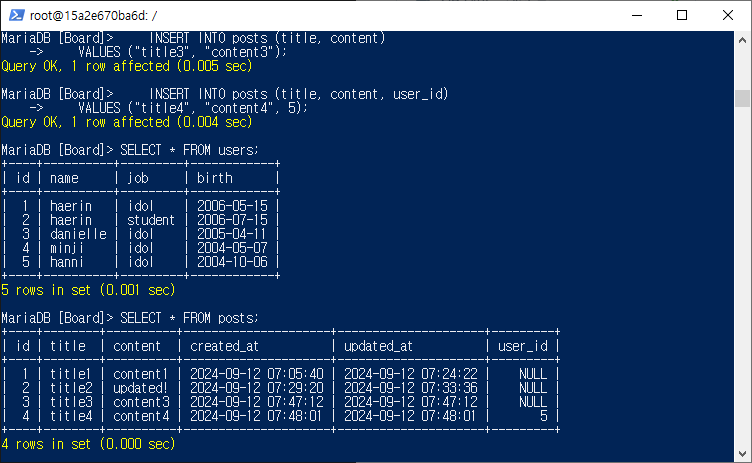Click the student job cell
The height and width of the screenshot is (463, 752).
(151, 220)
